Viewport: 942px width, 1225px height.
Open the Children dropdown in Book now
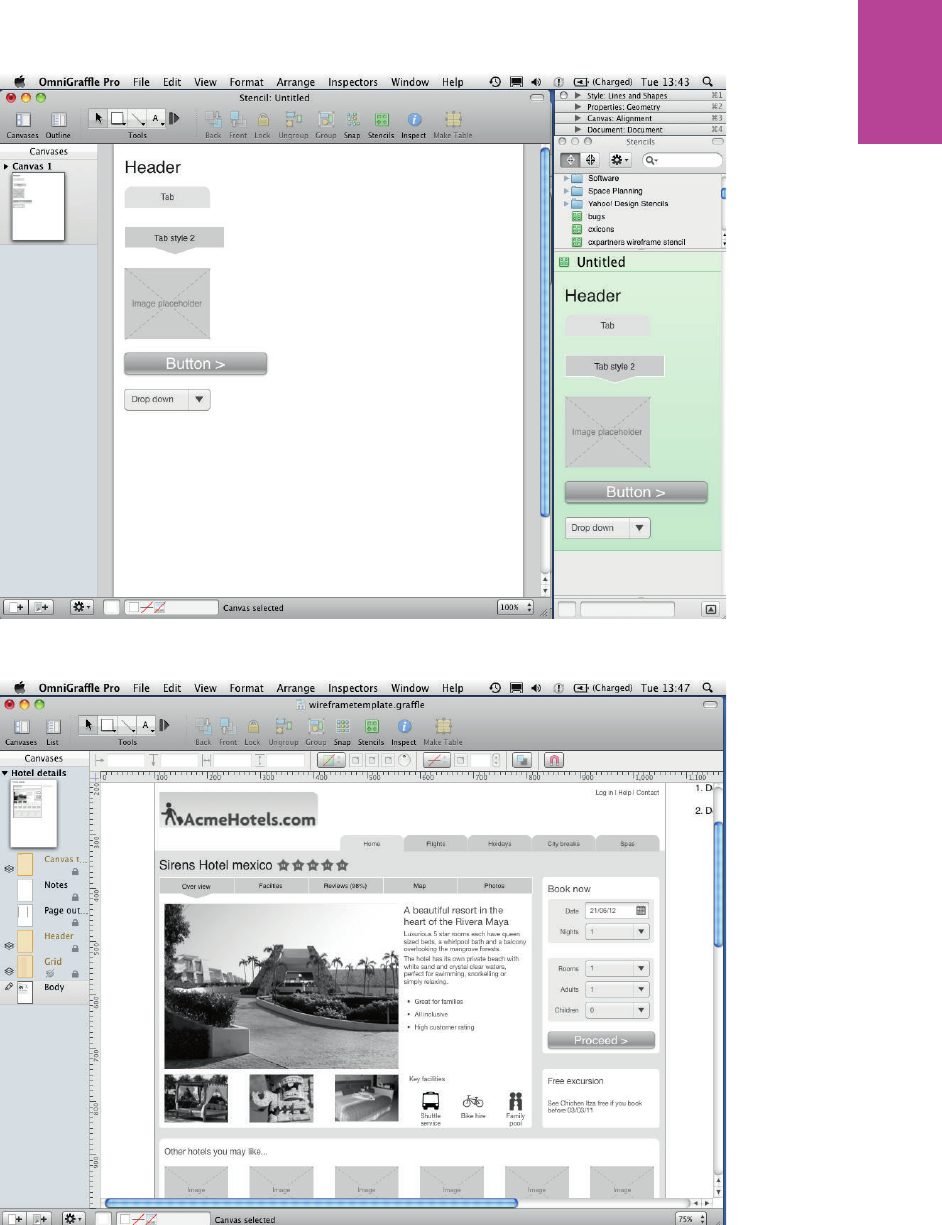[617, 1011]
